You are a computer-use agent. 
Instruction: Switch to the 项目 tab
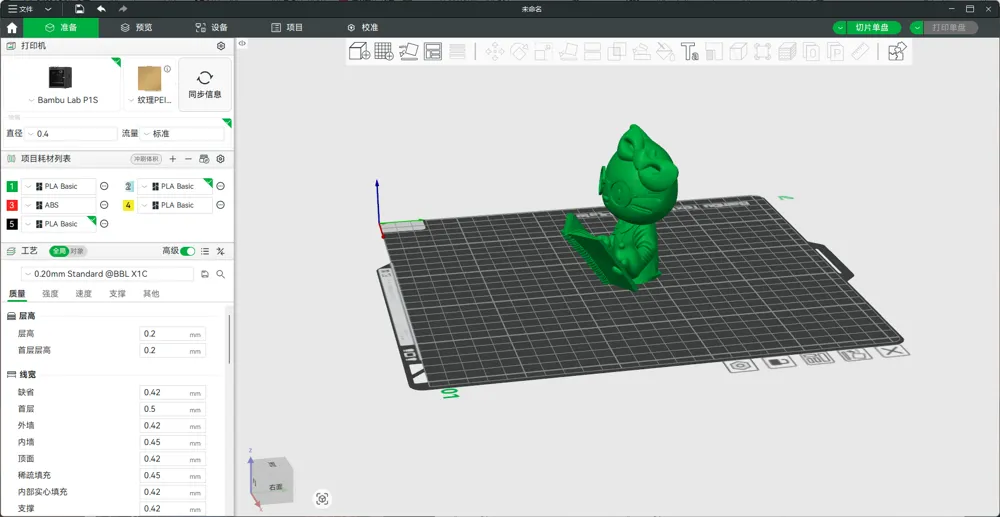tap(287, 27)
